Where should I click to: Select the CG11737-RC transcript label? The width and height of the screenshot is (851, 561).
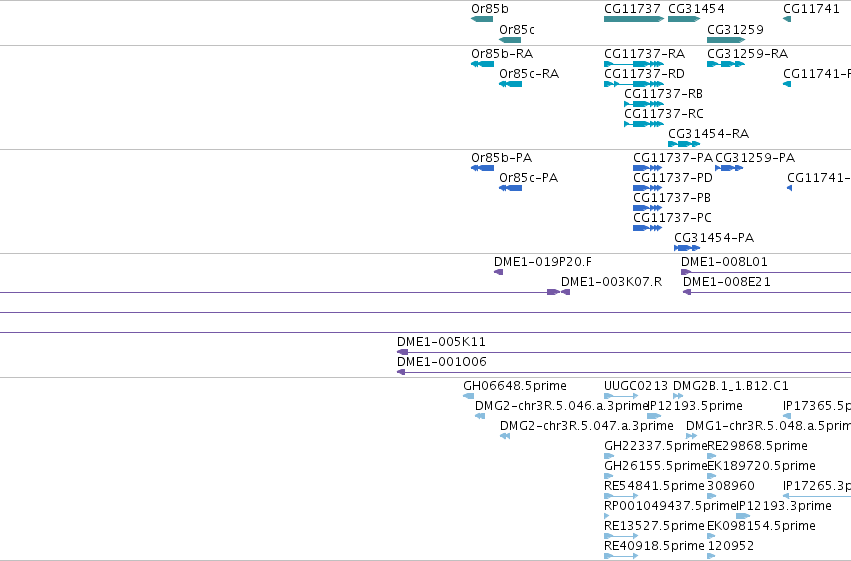(x=664, y=114)
